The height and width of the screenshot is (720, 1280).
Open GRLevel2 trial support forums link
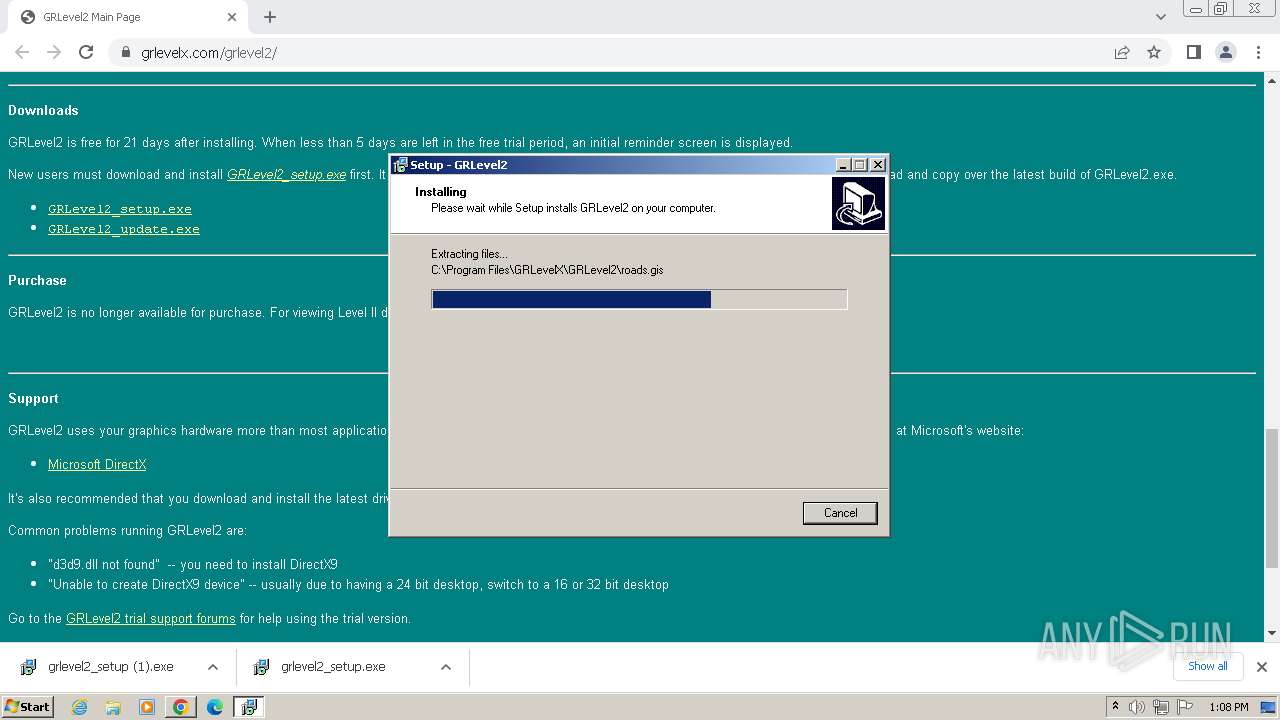pyautogui.click(x=151, y=618)
